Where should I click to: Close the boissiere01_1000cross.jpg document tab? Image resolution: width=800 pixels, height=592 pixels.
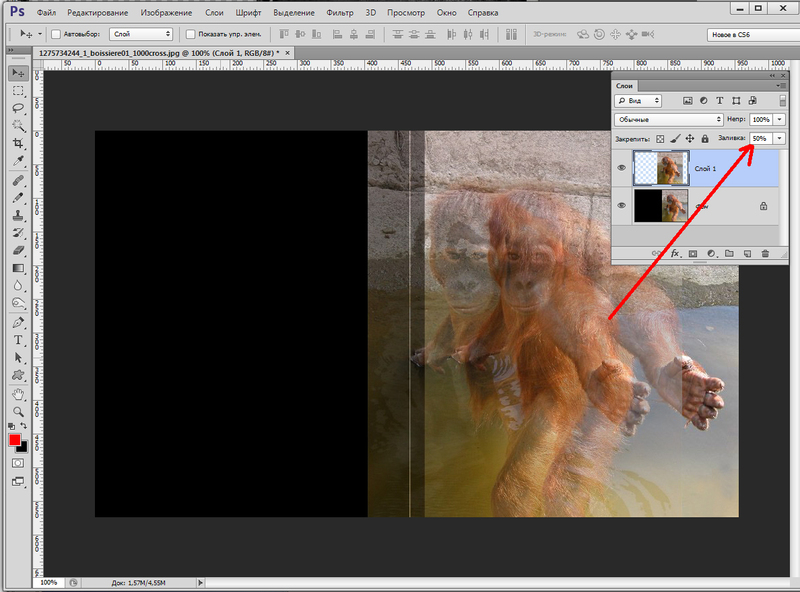click(x=287, y=53)
